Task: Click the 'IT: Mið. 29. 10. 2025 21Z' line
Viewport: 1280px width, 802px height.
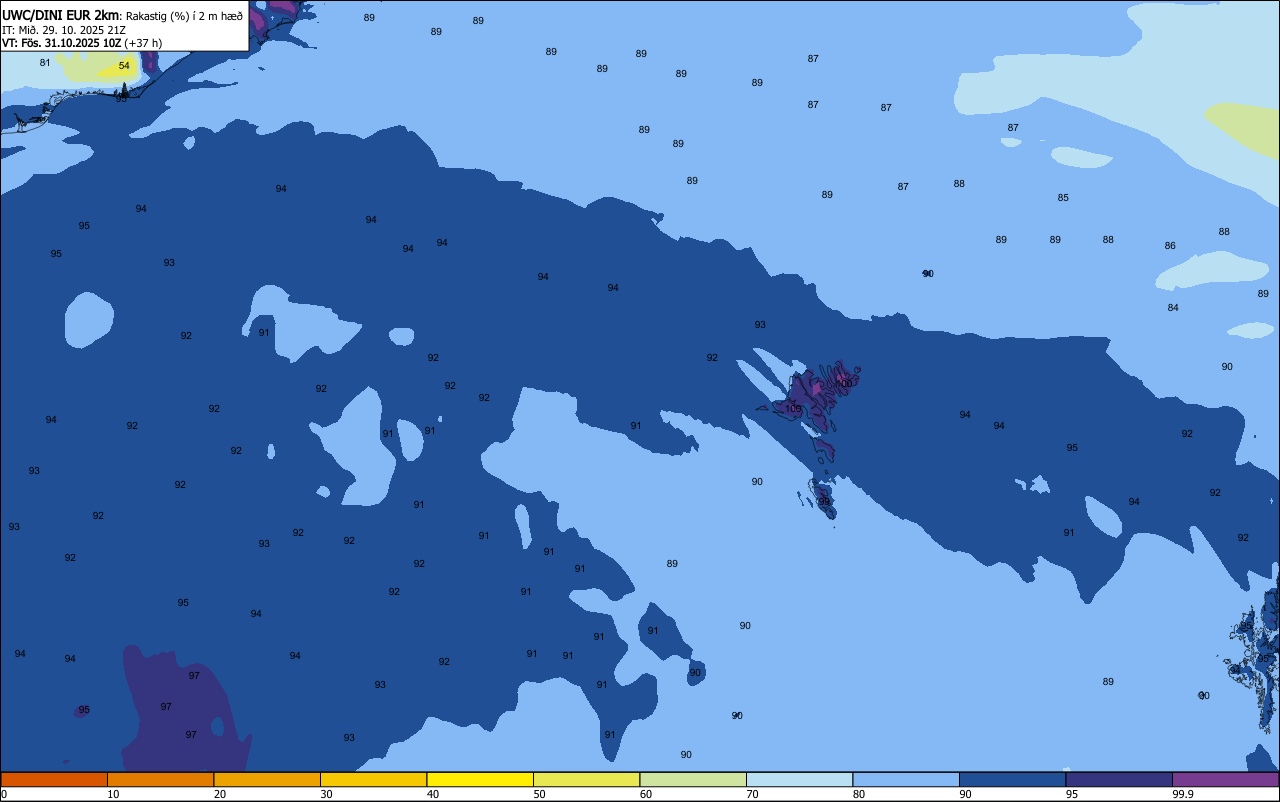Action: (64, 29)
